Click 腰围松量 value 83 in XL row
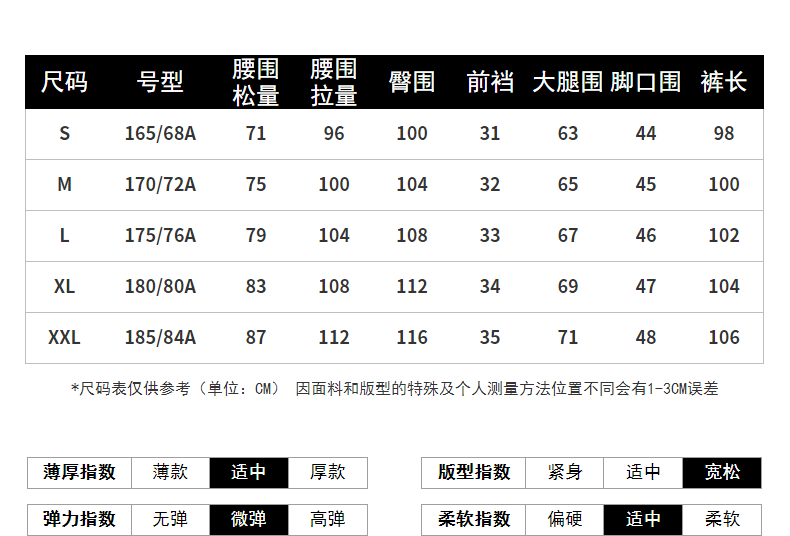 [x=255, y=286]
